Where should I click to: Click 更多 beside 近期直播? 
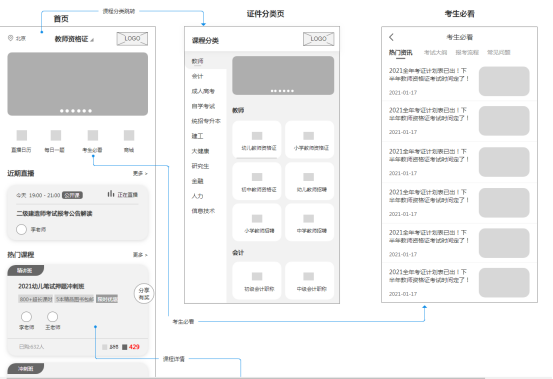click(140, 173)
